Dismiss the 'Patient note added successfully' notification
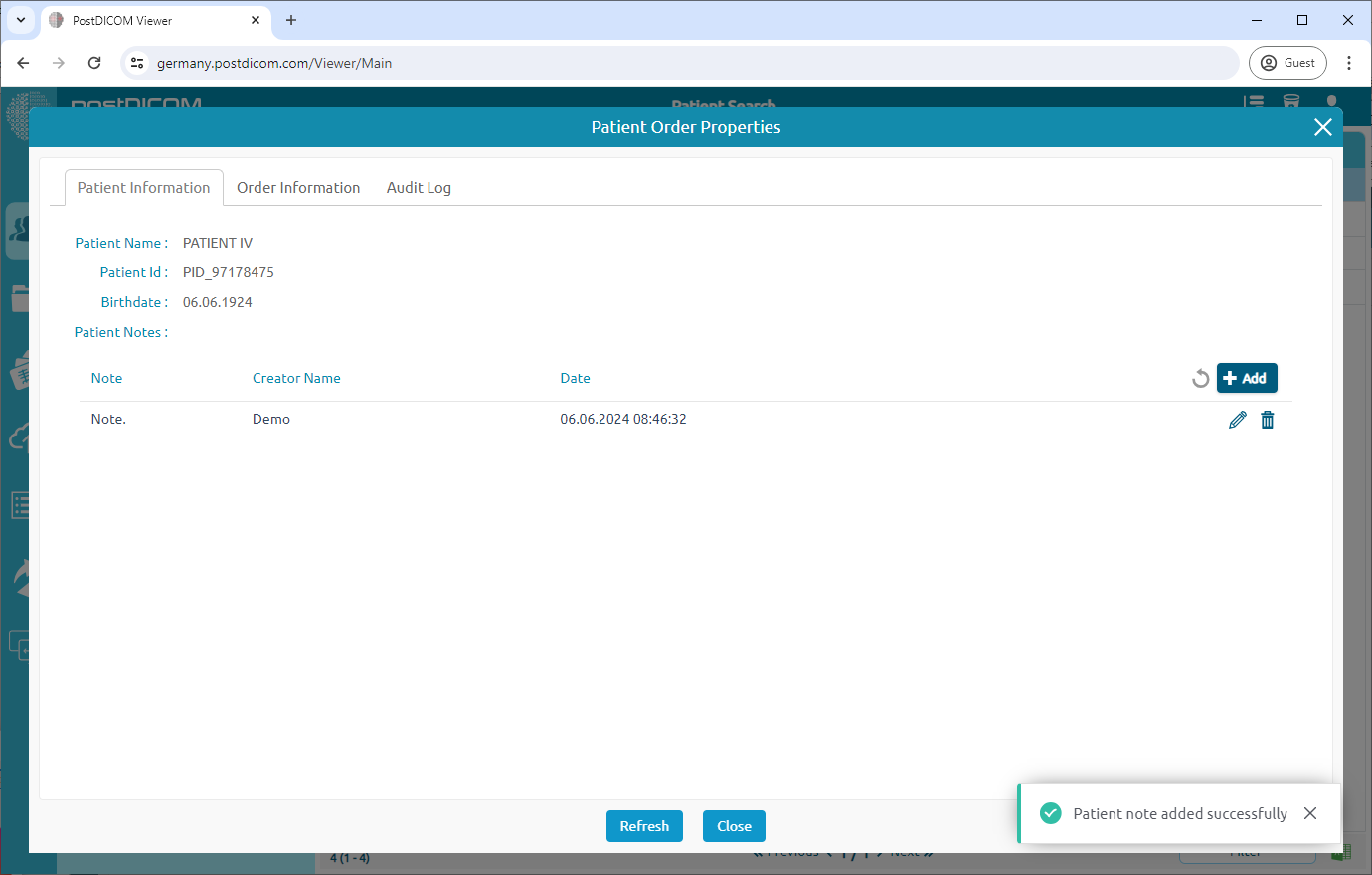The width and height of the screenshot is (1372, 875). click(1310, 813)
